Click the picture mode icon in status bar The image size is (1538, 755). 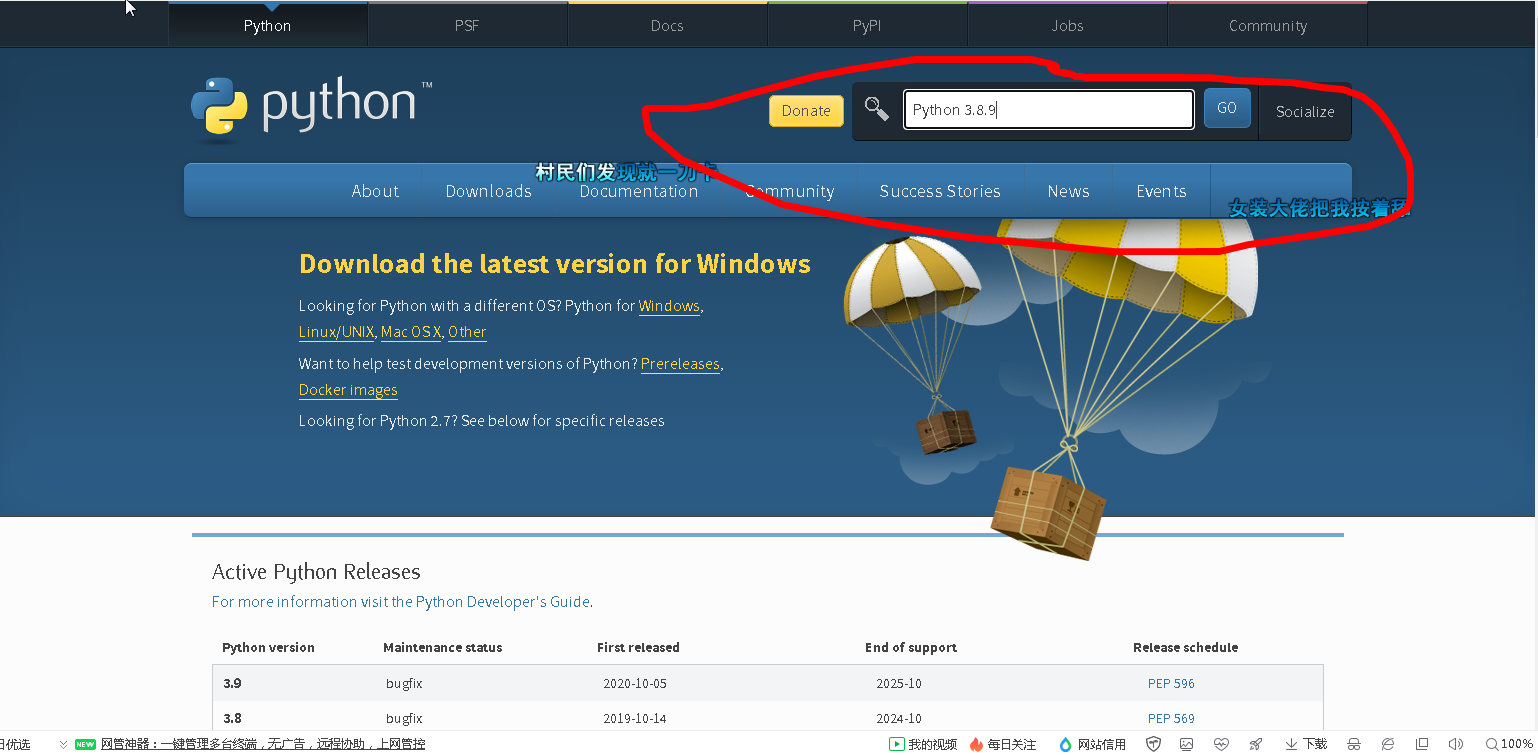coord(1186,744)
